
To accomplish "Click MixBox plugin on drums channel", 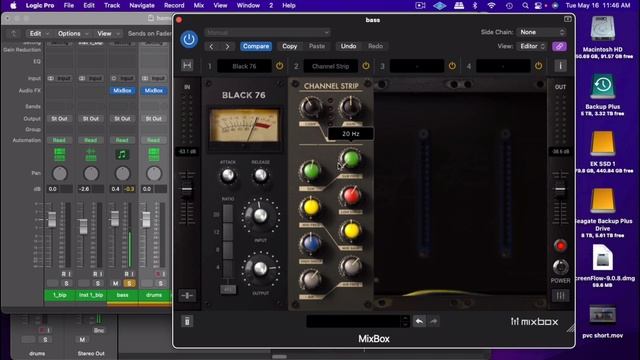I will point(154,91).
